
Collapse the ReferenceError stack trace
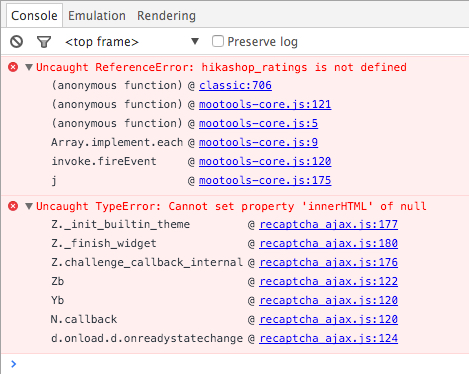pyautogui.click(x=29, y=68)
